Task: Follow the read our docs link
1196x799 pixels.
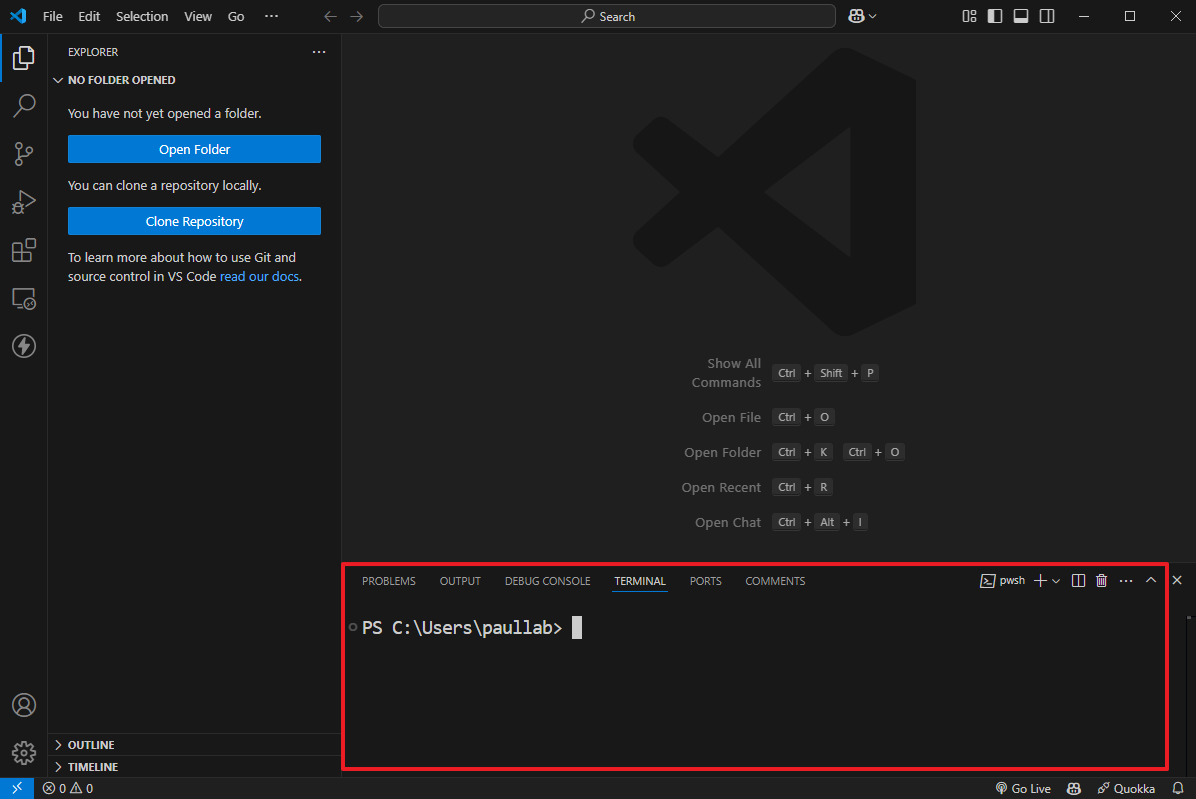Action: (259, 277)
